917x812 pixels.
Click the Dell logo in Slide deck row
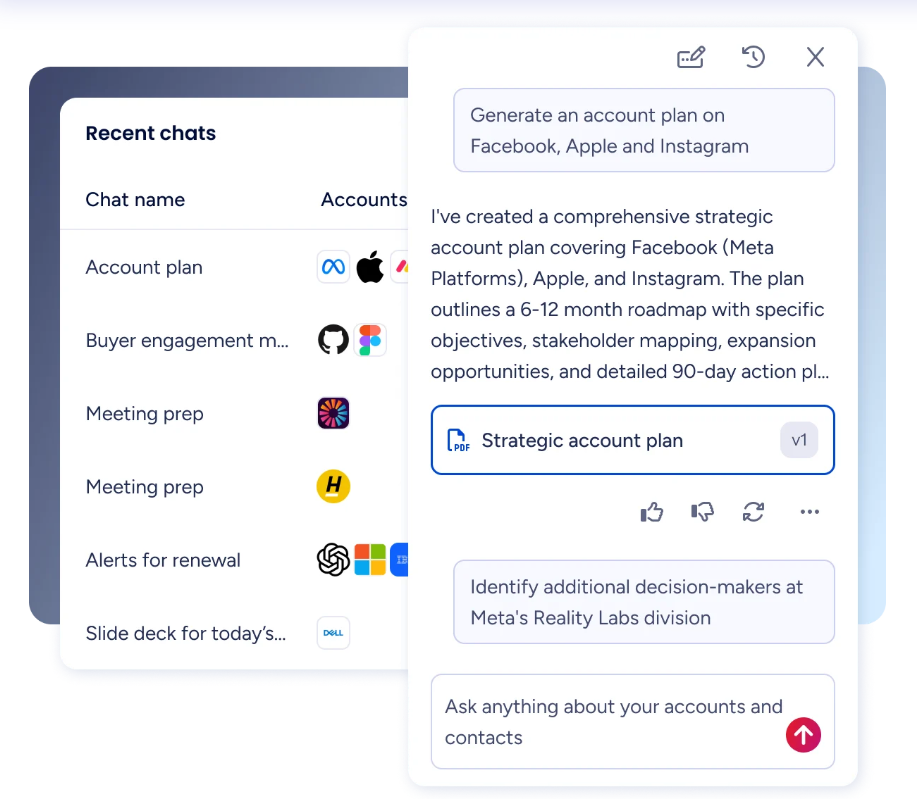(x=333, y=633)
